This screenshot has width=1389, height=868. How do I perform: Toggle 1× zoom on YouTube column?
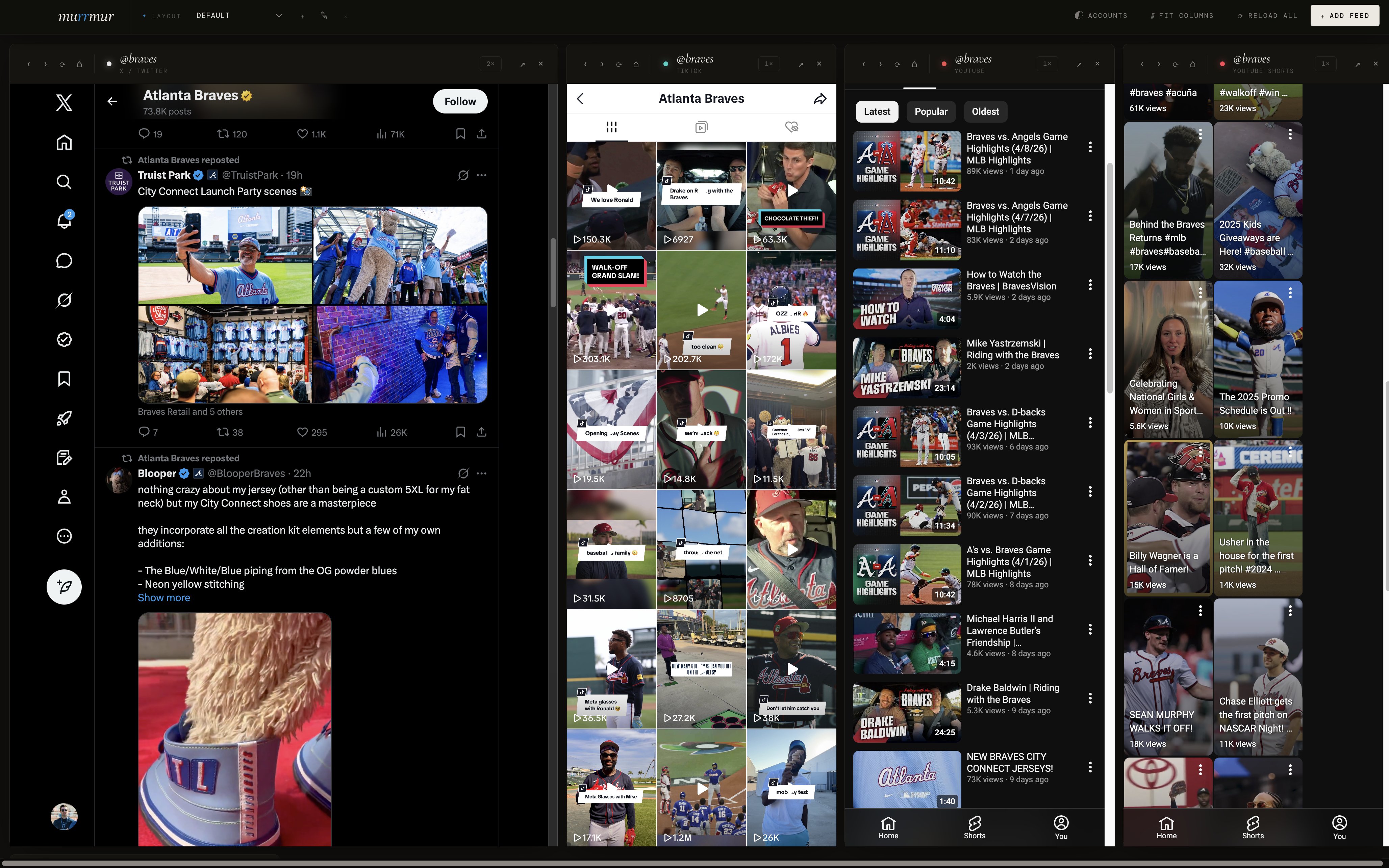coord(1047,64)
